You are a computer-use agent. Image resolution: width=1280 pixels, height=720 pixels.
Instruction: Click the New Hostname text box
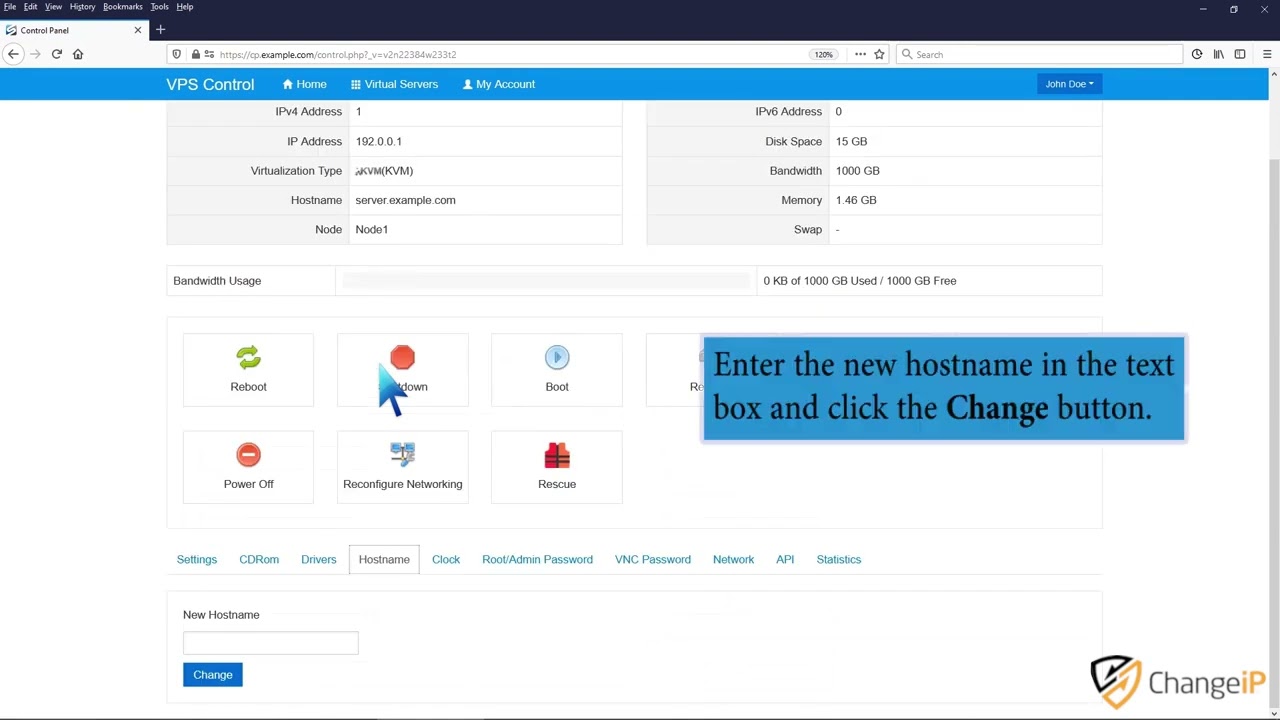(271, 643)
